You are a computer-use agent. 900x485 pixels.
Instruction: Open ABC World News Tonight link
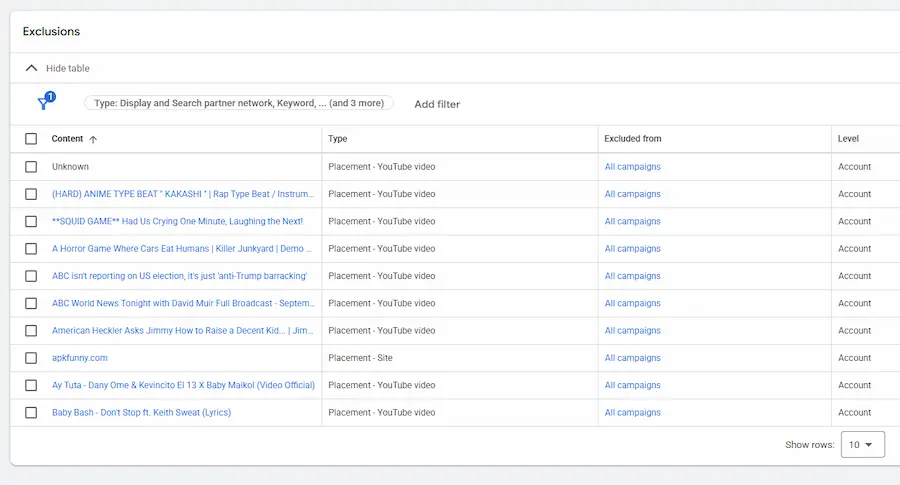pyautogui.click(x=184, y=303)
